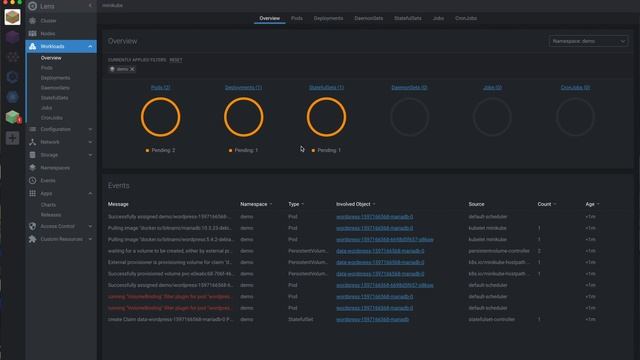
Task: Sort events by Count column
Action: (x=546, y=204)
